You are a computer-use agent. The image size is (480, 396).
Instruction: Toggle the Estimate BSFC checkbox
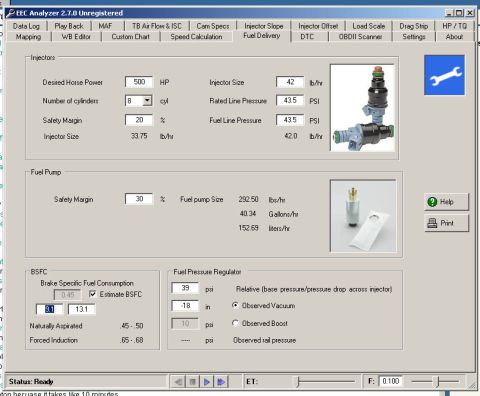[x=93, y=294]
